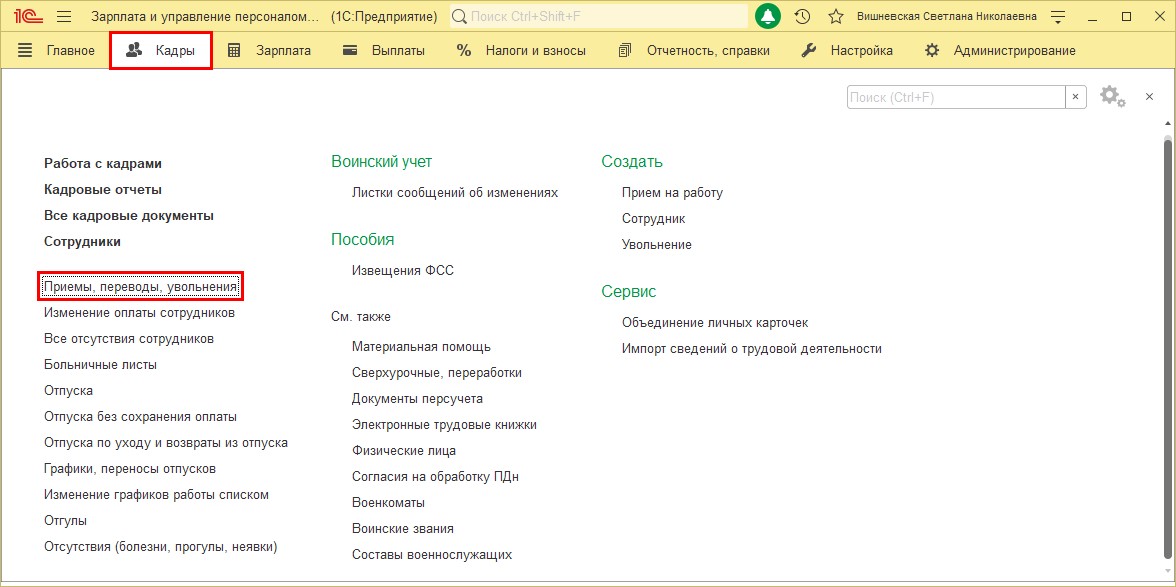This screenshot has width=1176, height=587.
Task: Open Импорт сведений о трудовой деятельности
Action: [x=752, y=349]
